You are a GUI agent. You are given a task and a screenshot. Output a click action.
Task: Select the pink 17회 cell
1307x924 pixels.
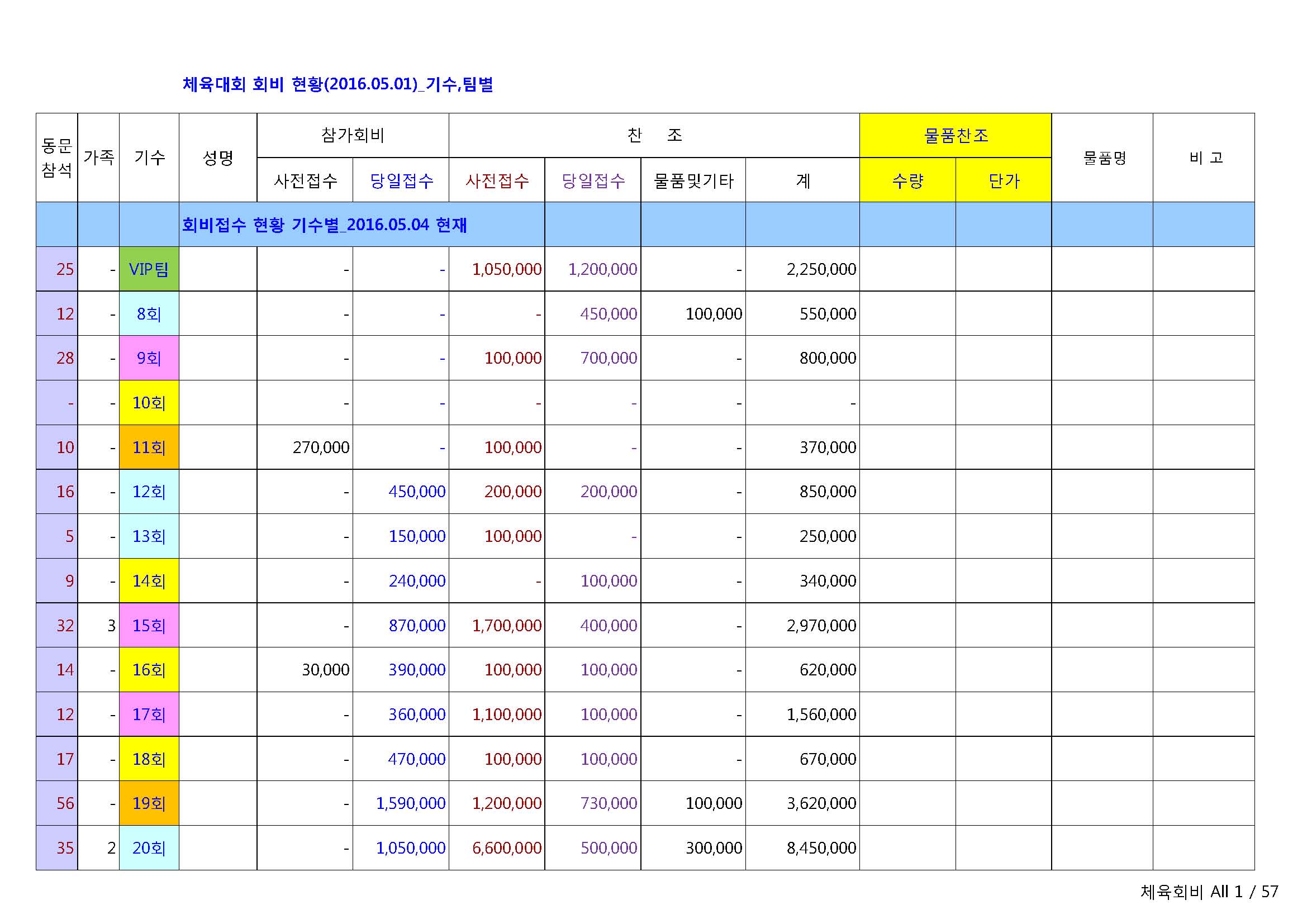click(x=149, y=714)
